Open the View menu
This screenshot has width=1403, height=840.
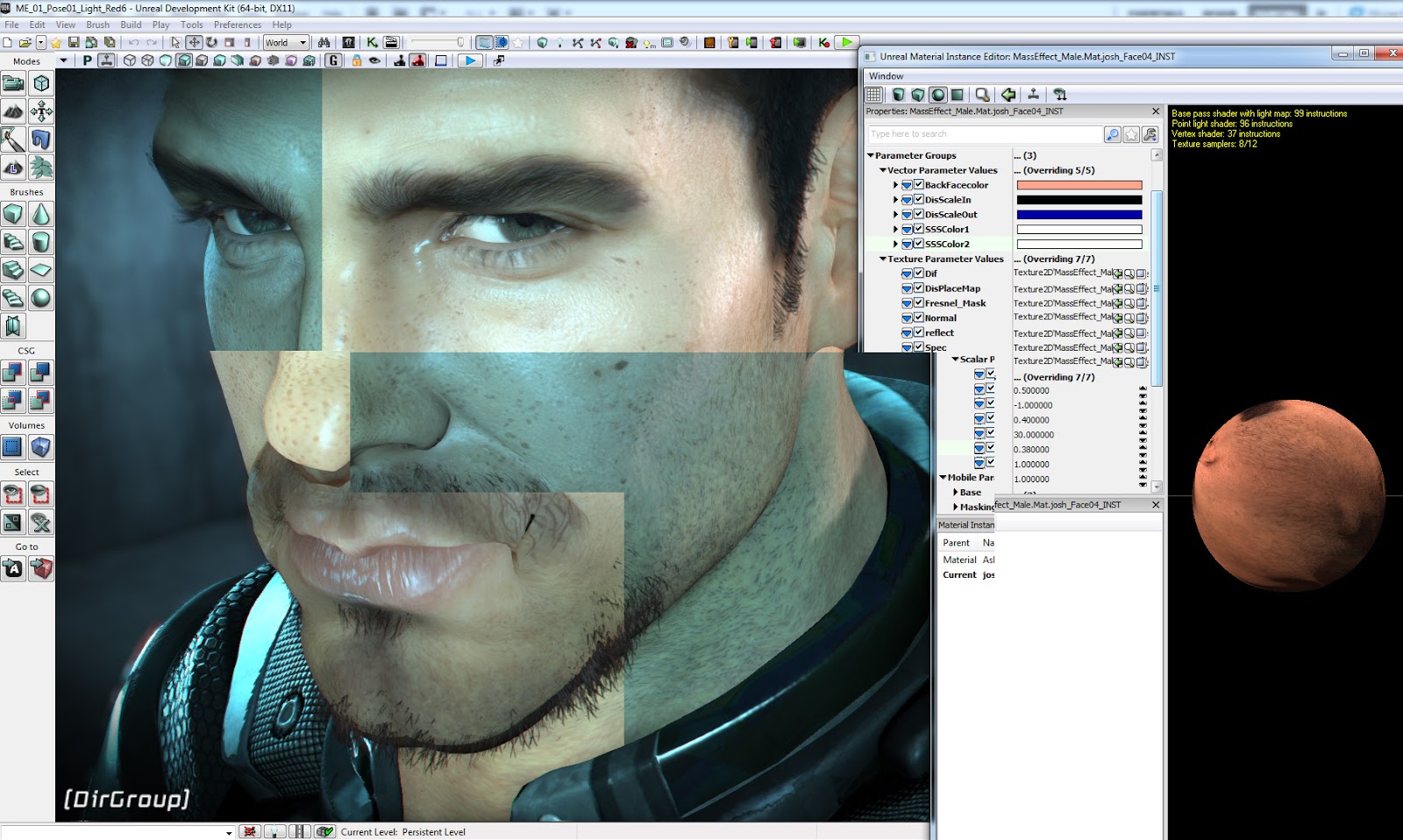66,25
